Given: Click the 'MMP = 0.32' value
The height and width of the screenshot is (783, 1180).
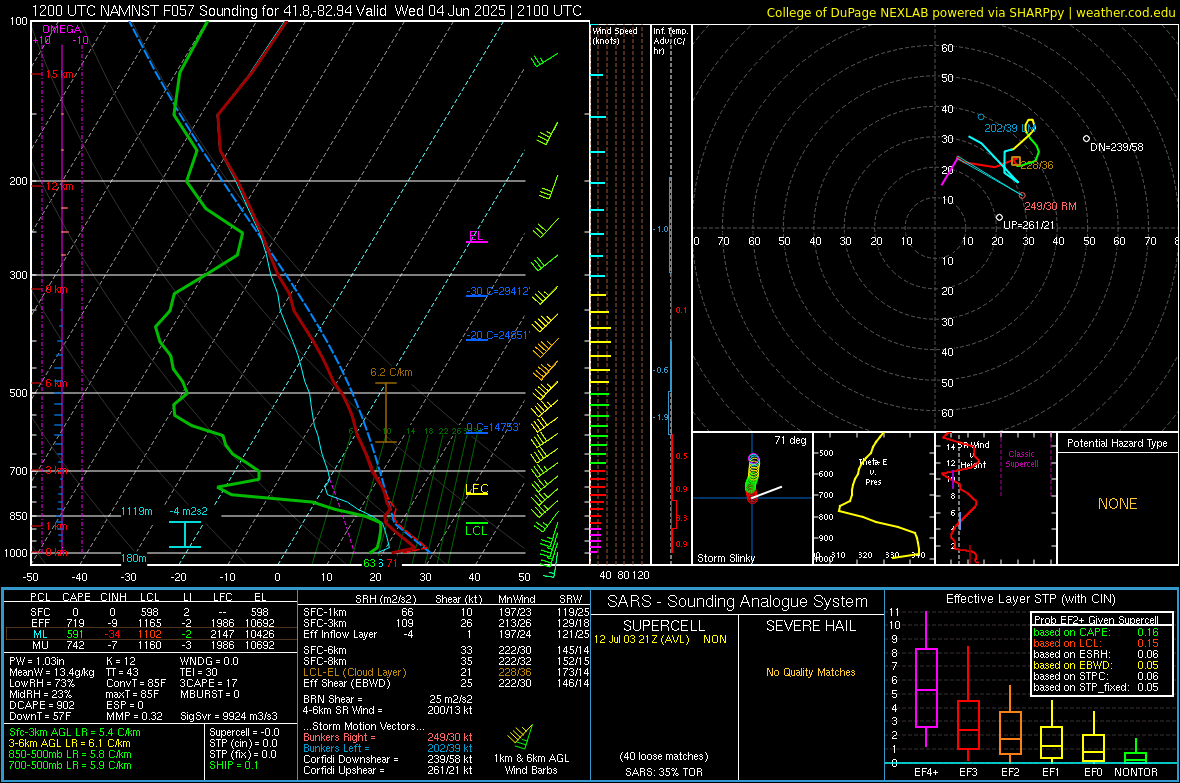Looking at the screenshot, I should tap(135, 717).
